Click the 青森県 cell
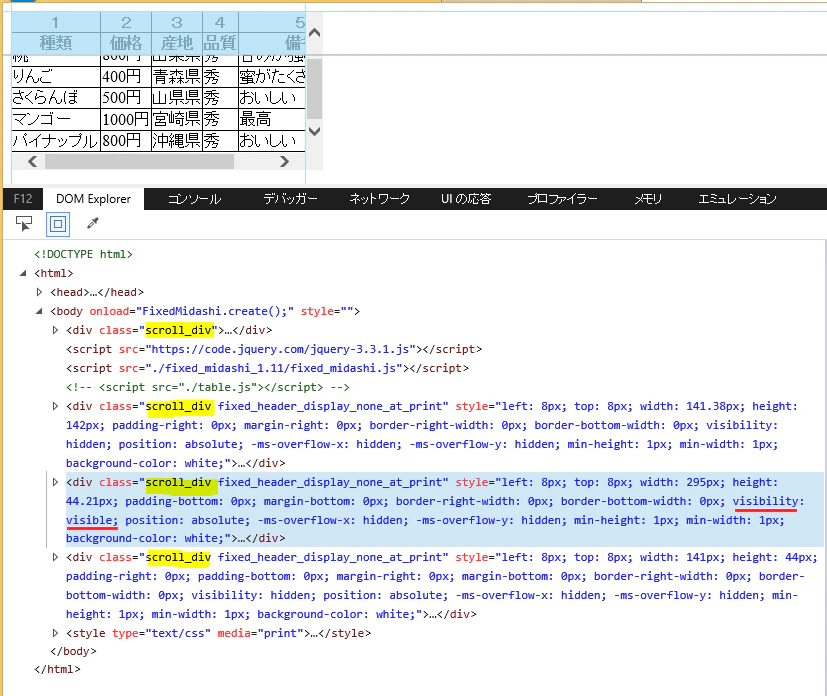This screenshot has width=827, height=696. click(177, 77)
